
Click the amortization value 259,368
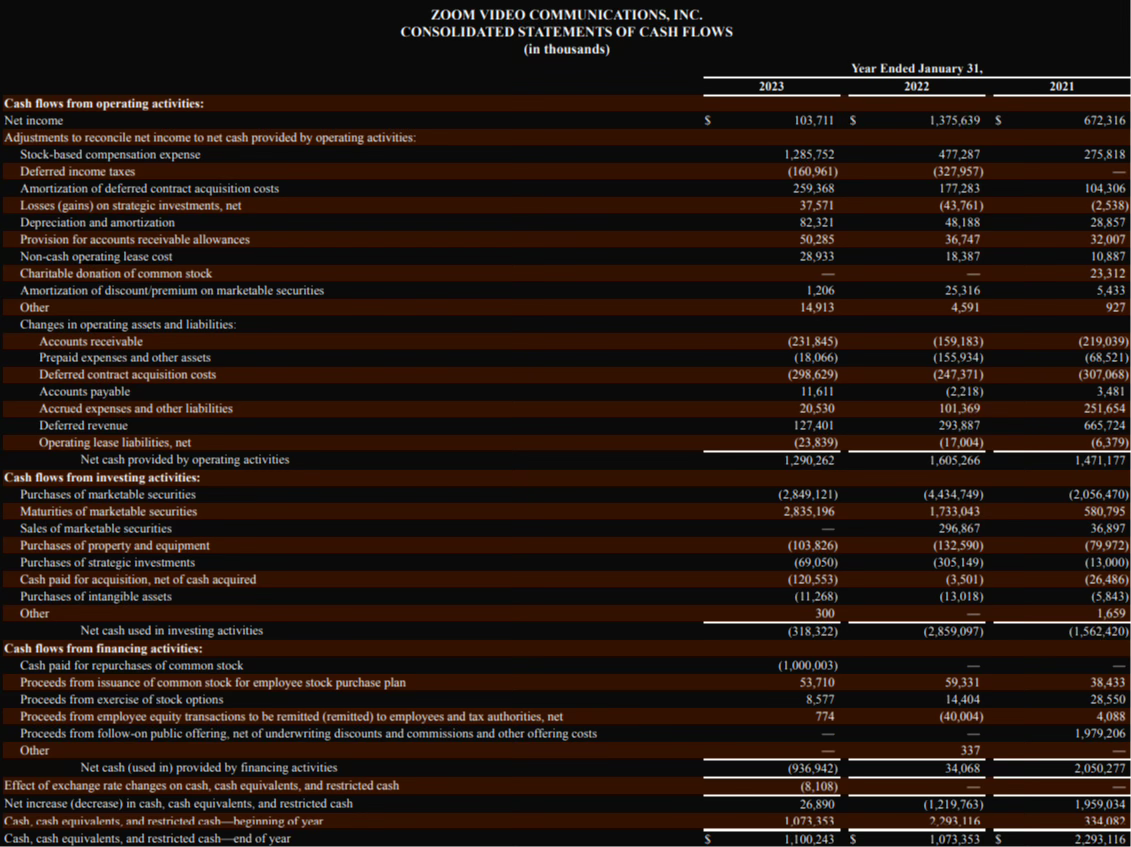pos(816,188)
